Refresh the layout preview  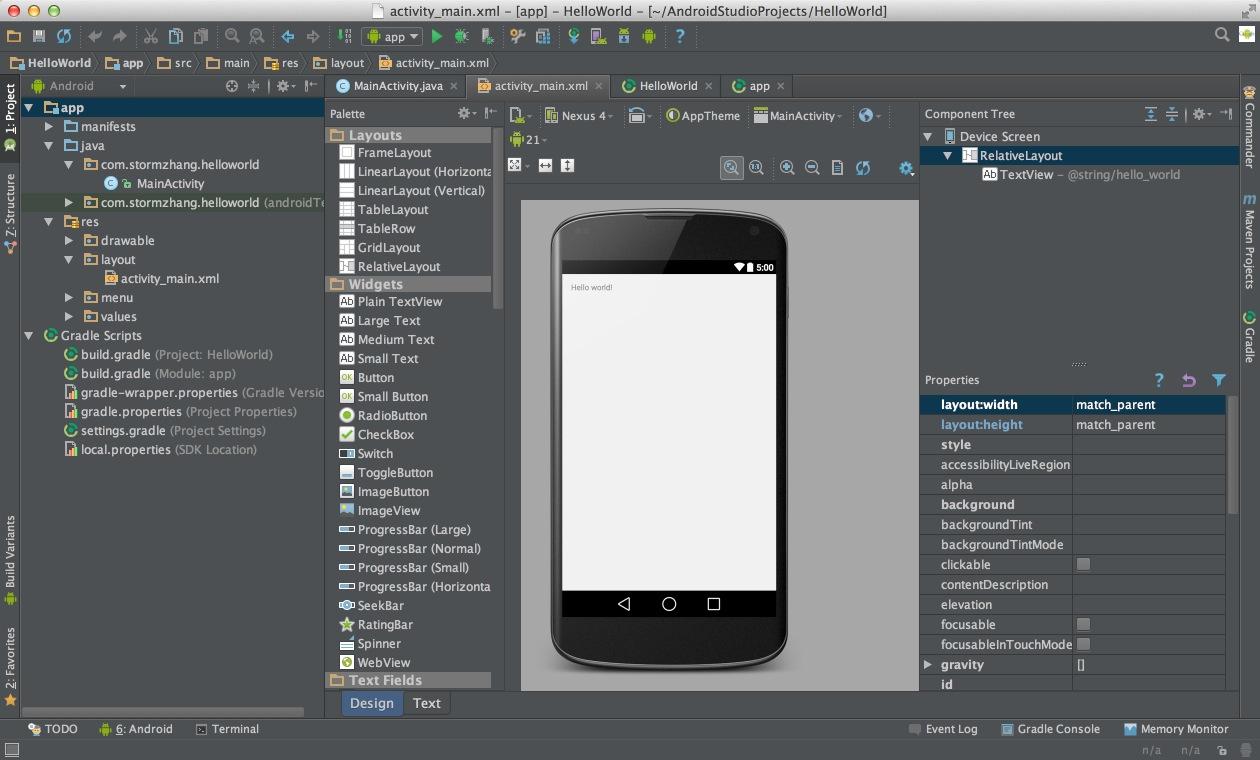(863, 167)
